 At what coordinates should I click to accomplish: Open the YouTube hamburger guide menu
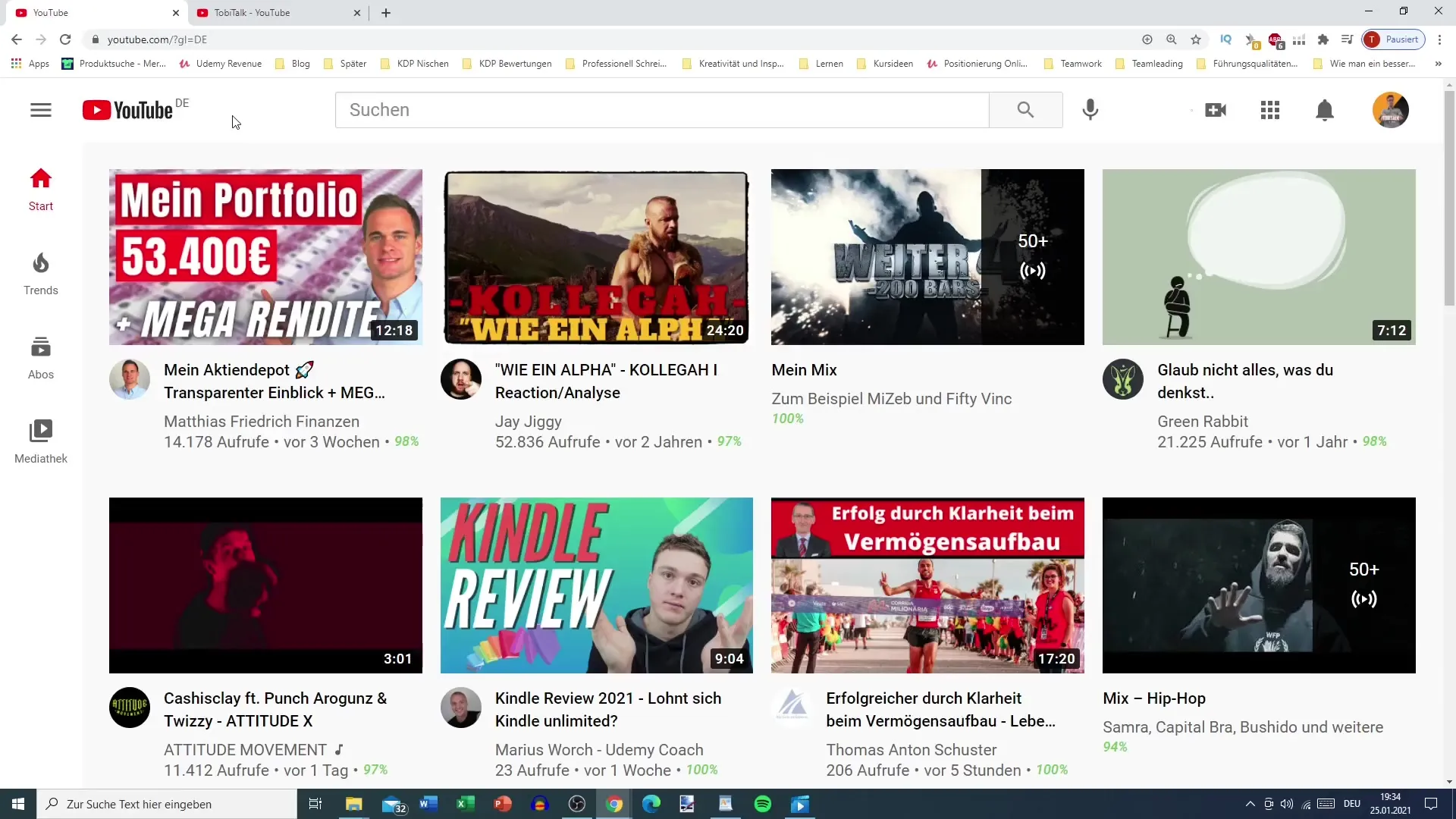pos(41,110)
